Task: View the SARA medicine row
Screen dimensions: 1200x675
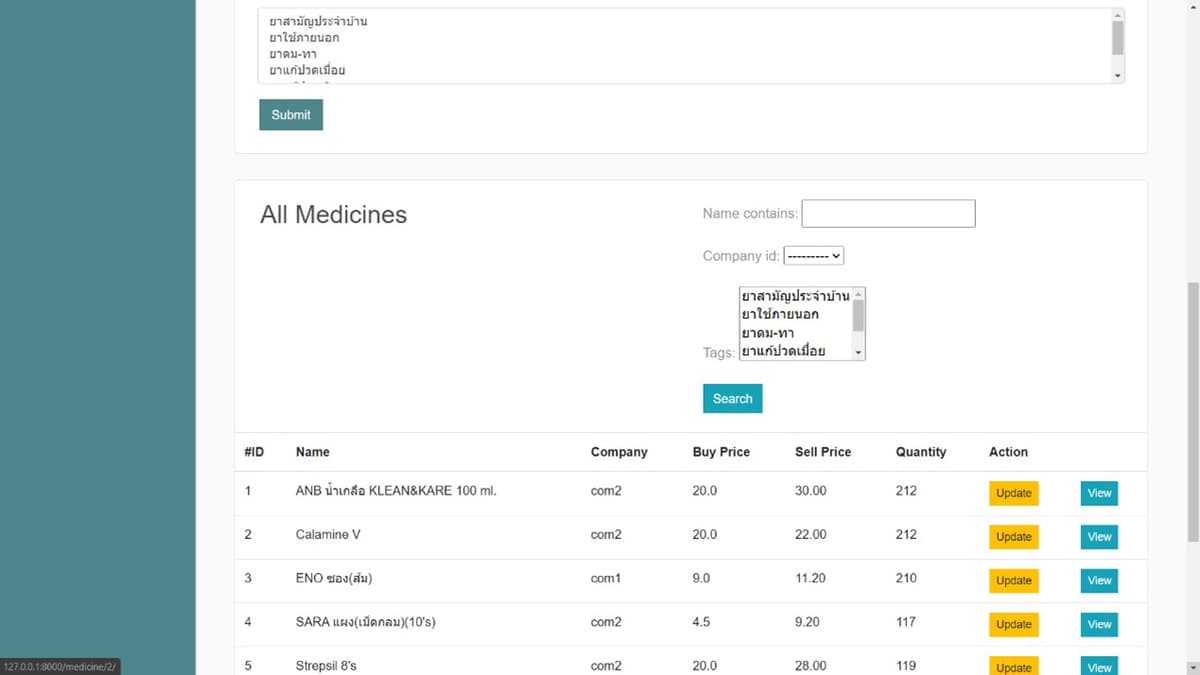Action: point(1099,624)
